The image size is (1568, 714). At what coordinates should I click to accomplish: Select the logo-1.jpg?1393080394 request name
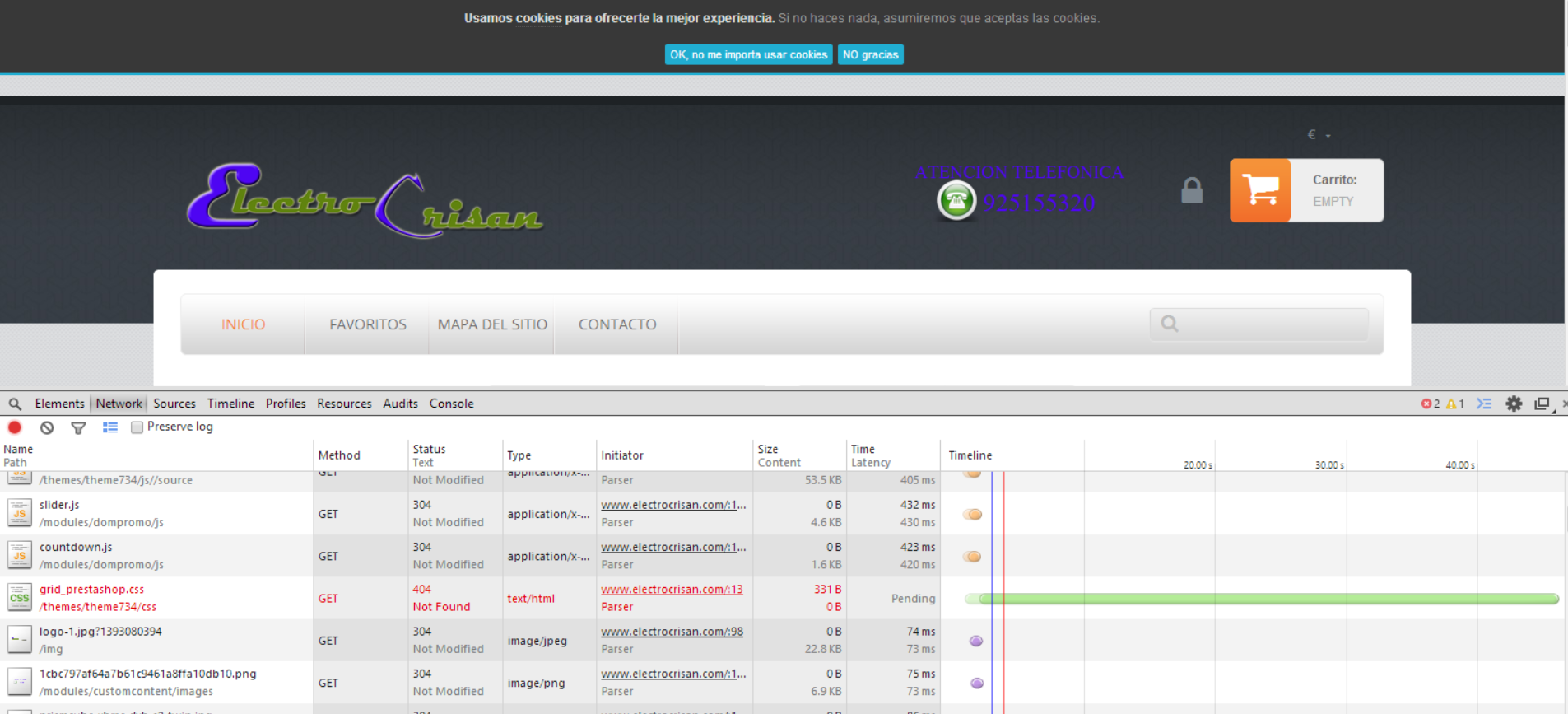tap(100, 631)
